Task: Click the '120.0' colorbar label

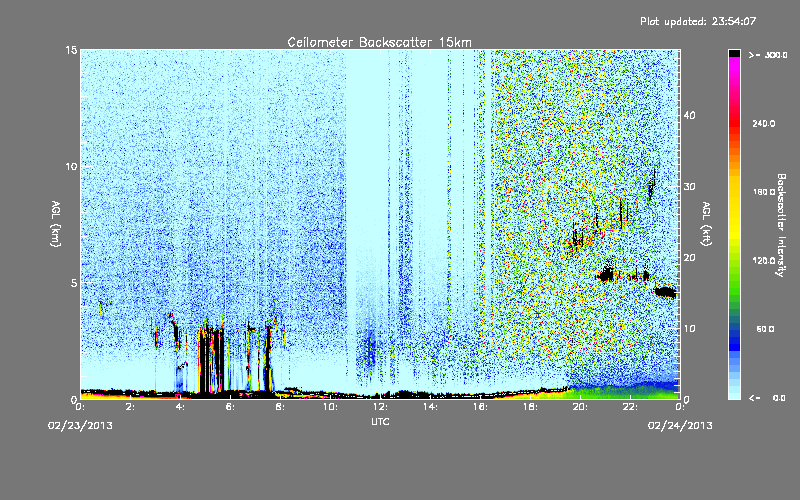Action: coord(764,261)
